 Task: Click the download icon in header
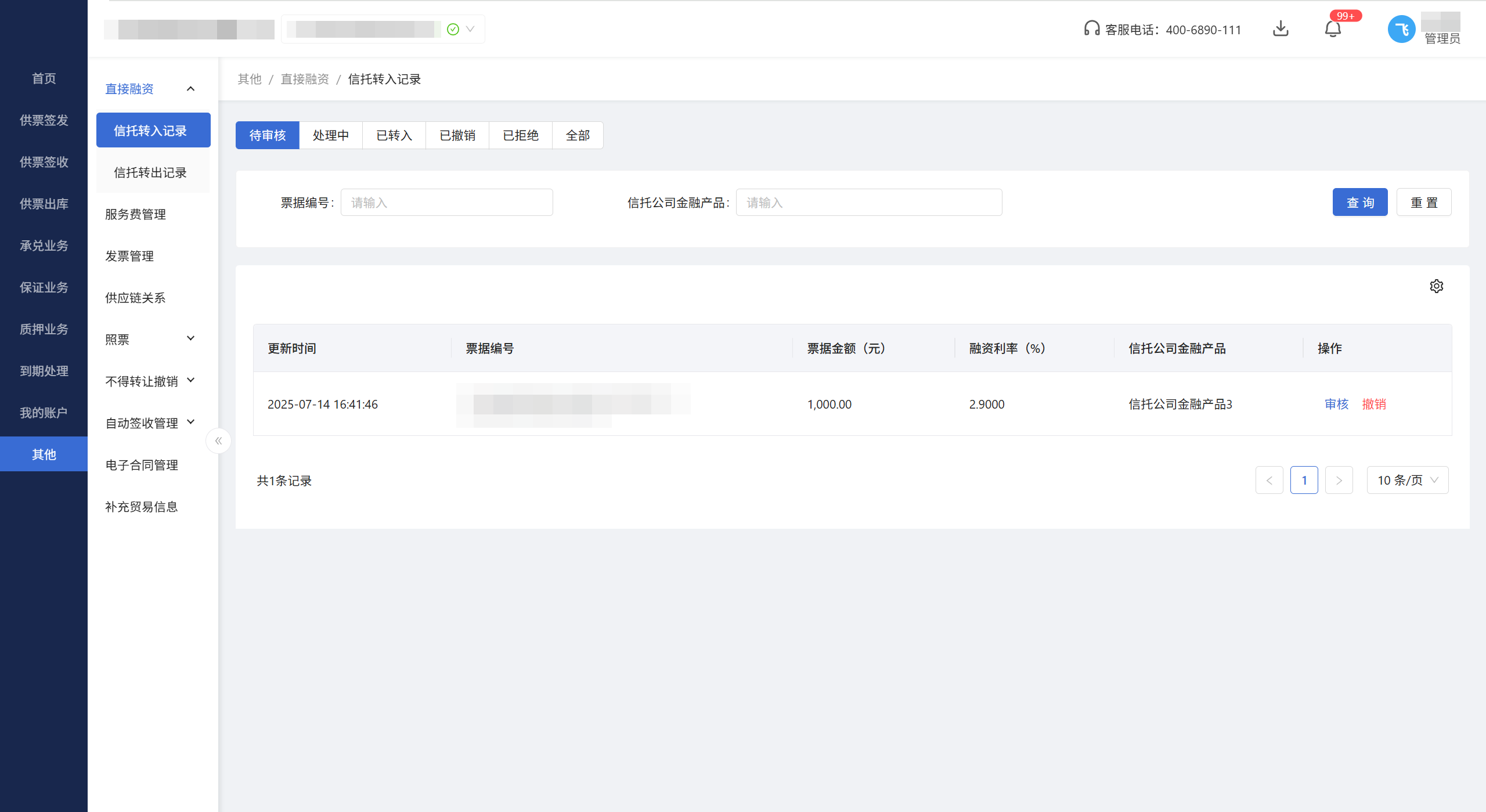click(1281, 28)
